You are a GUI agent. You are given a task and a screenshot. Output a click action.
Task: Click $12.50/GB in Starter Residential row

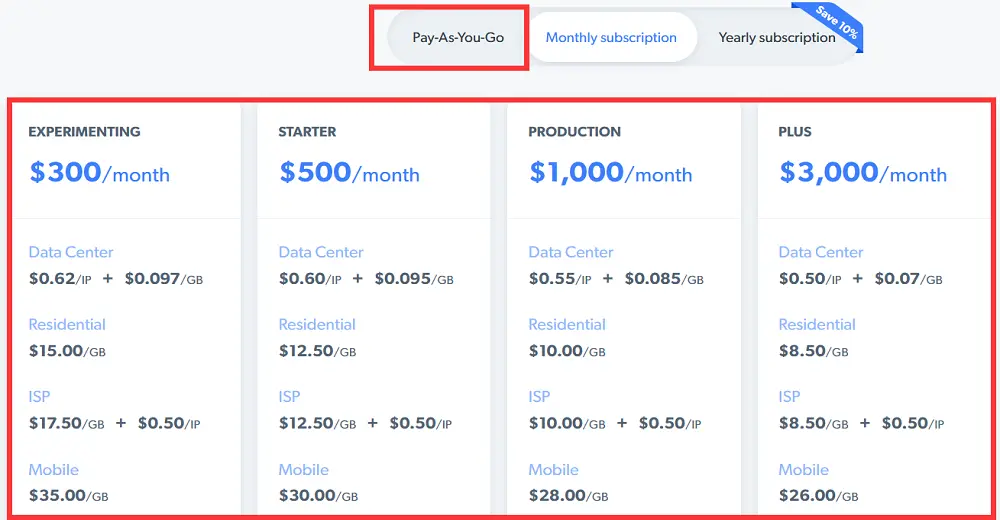317,351
